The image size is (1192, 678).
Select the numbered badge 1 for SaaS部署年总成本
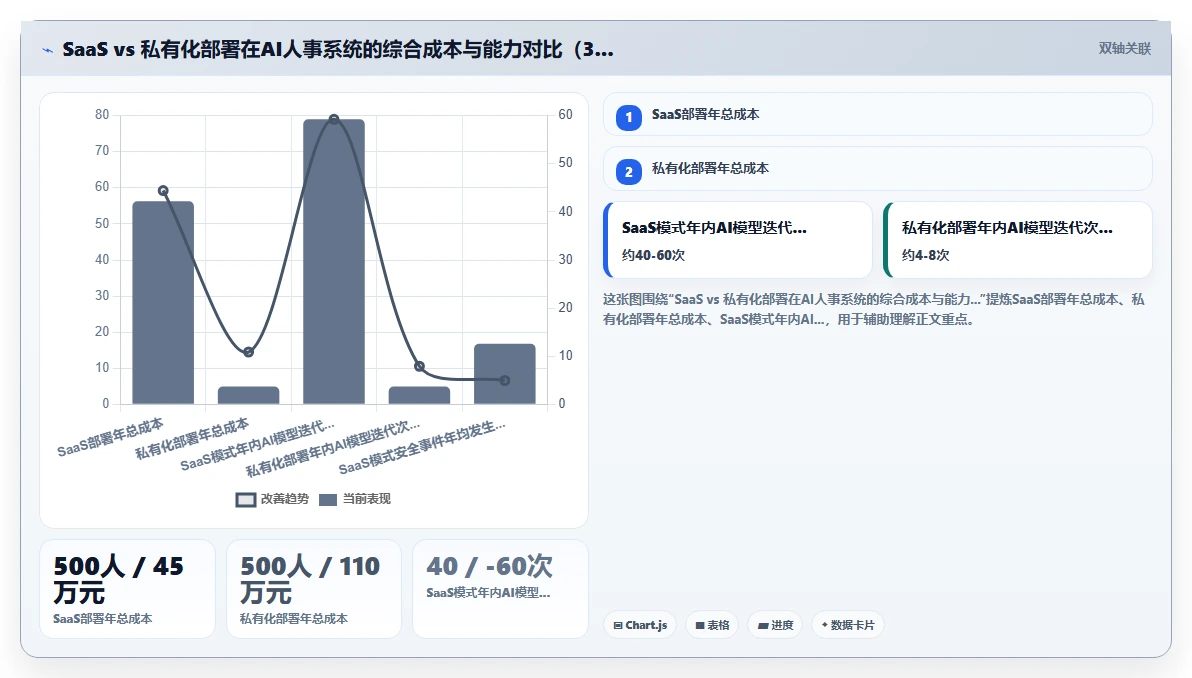click(629, 117)
